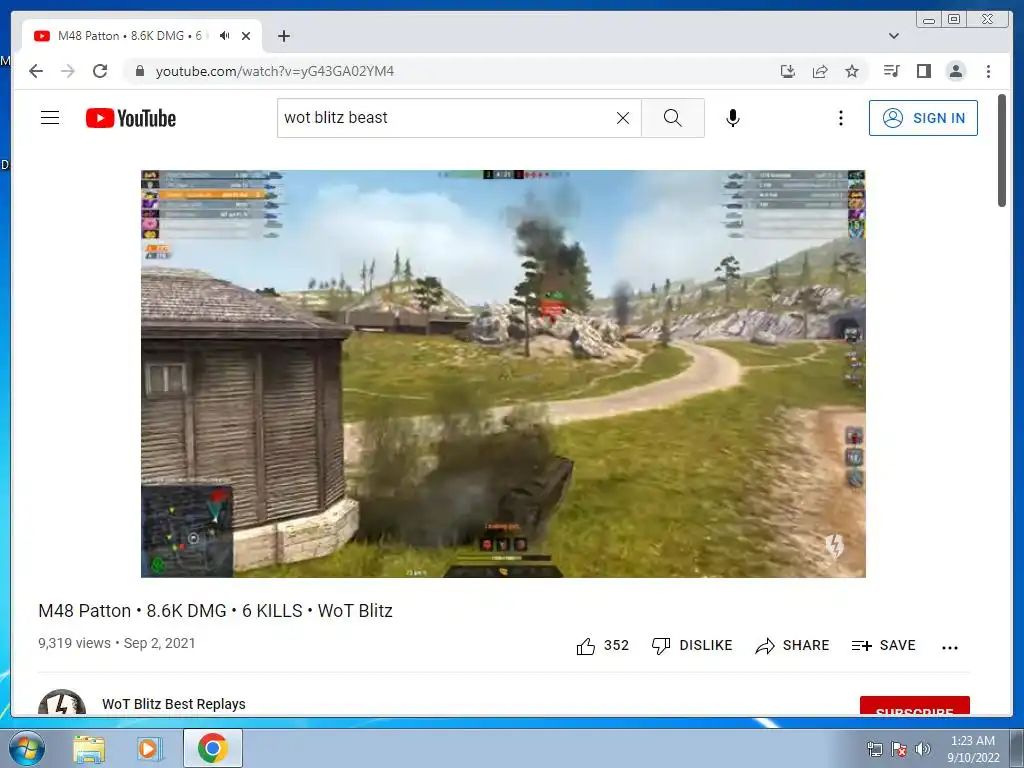Viewport: 1024px width, 768px height.
Task: Start voice search with the microphone
Action: [x=733, y=118]
